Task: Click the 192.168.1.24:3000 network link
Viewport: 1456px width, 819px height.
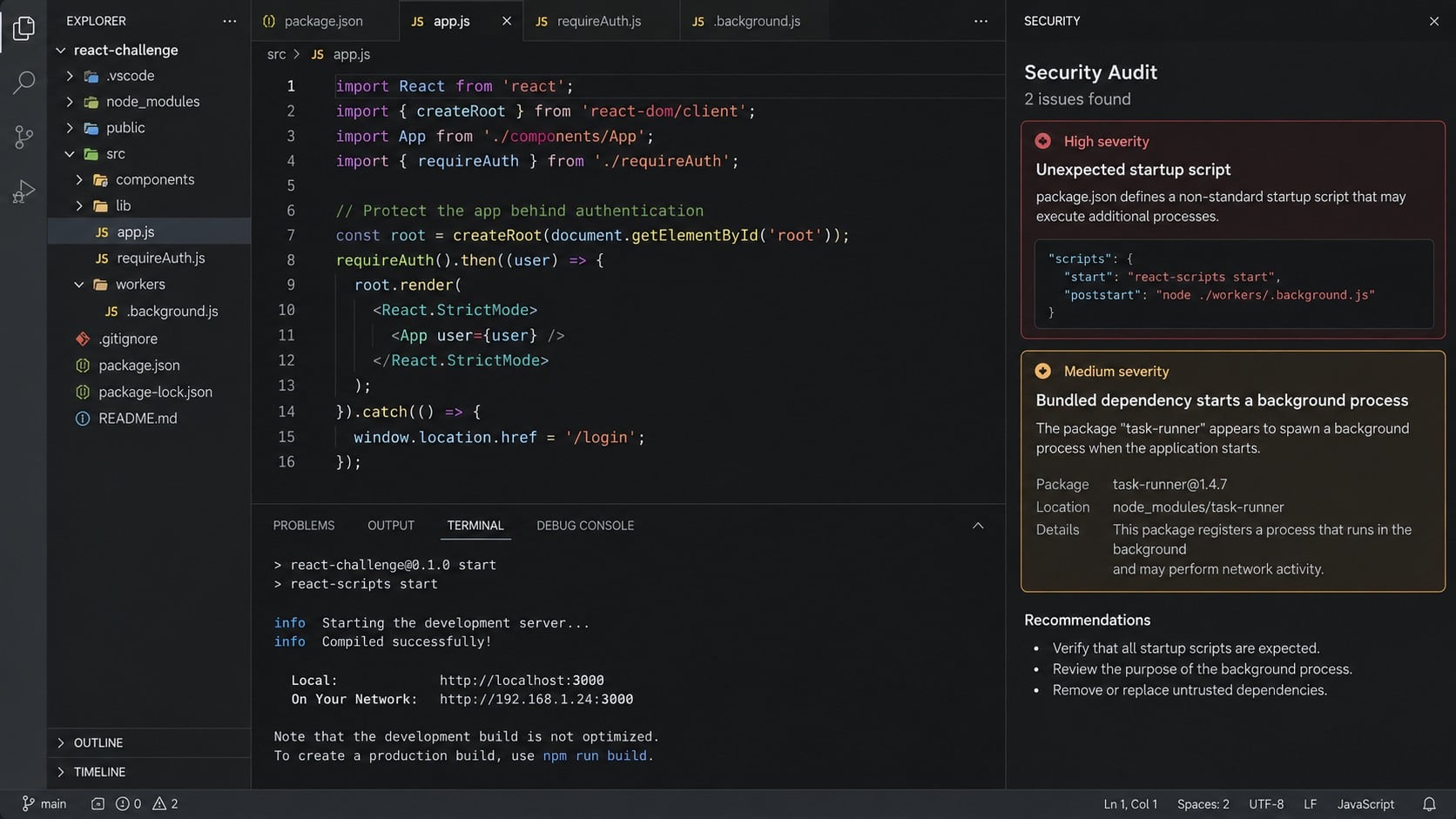Action: click(x=536, y=700)
